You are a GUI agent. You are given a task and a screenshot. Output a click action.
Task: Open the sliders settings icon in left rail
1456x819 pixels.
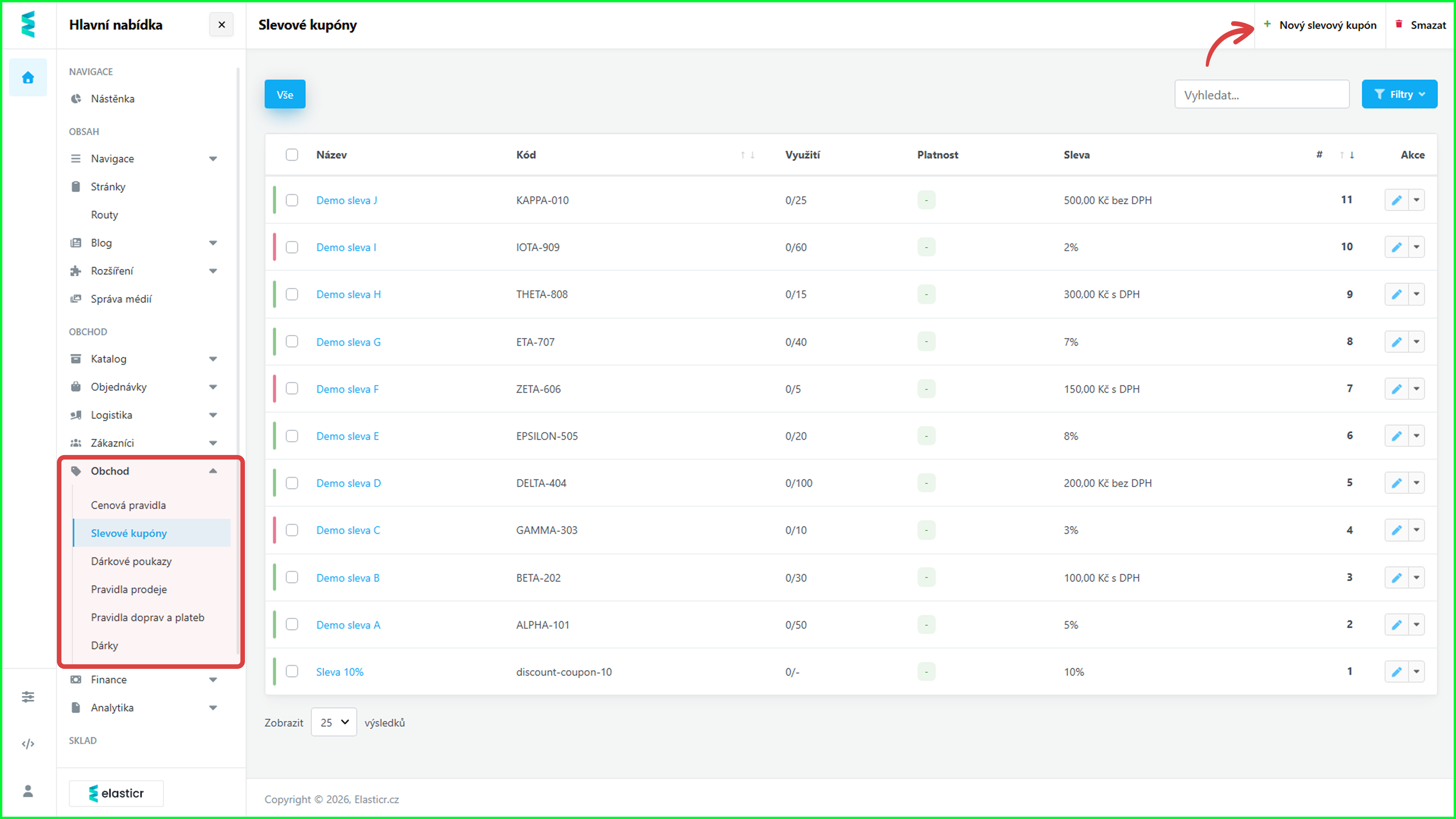click(28, 697)
